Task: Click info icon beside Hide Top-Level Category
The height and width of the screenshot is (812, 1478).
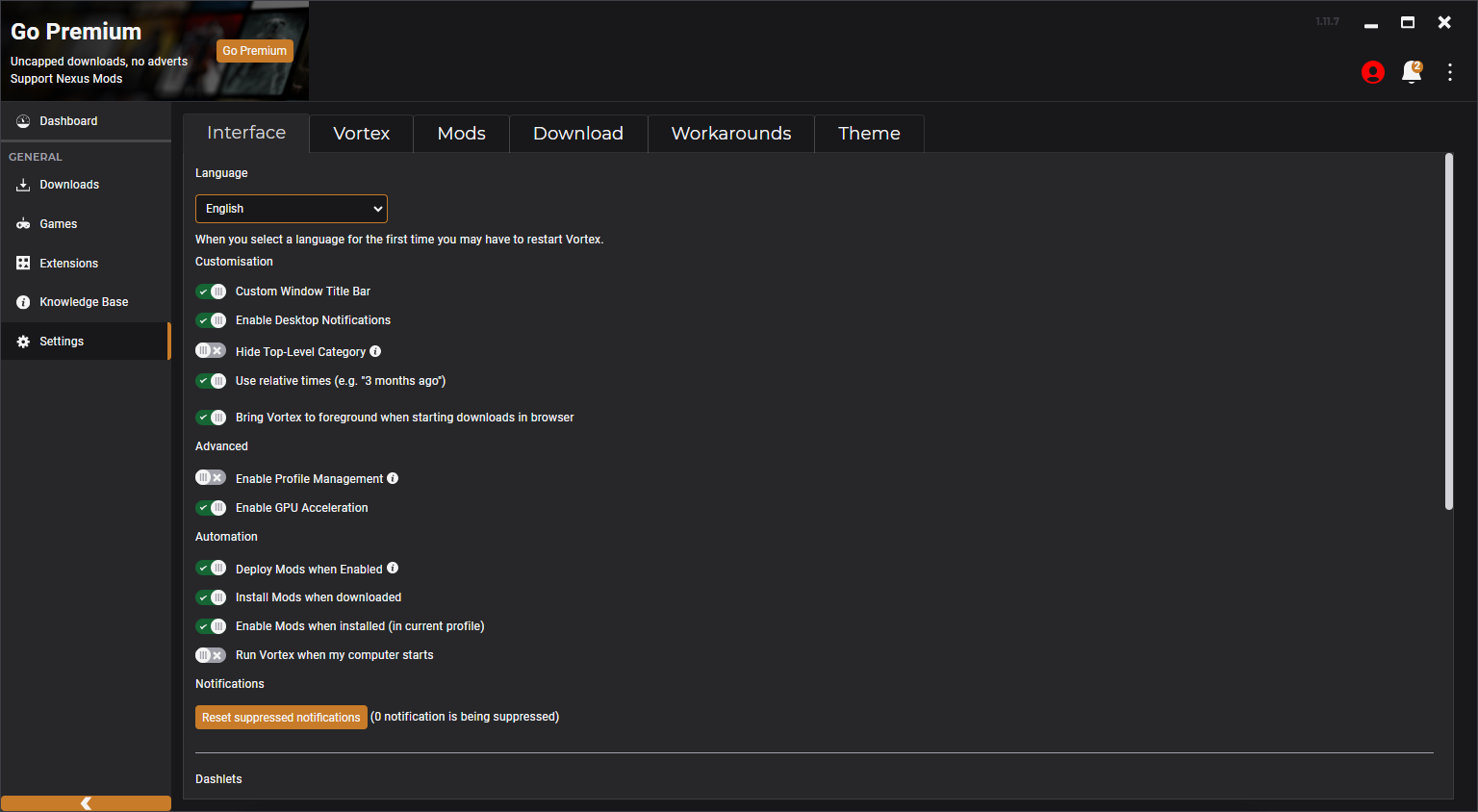Action: click(x=375, y=351)
